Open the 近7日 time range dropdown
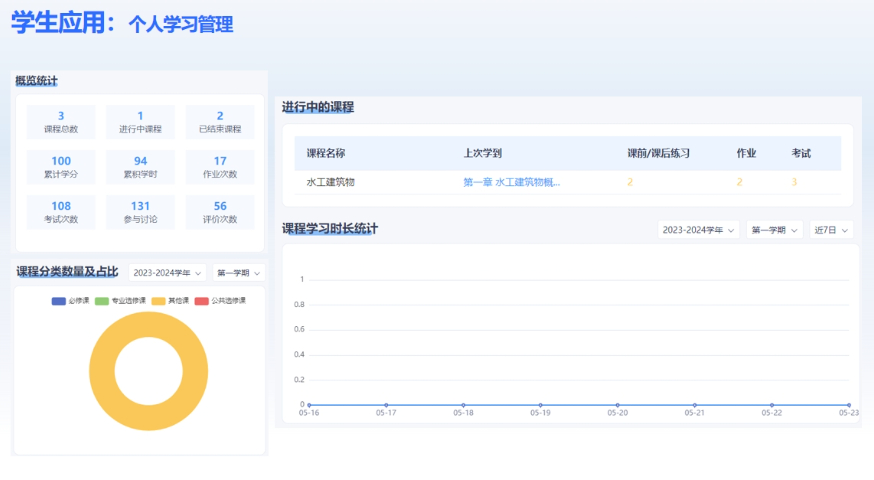The image size is (874, 480). pyautogui.click(x=831, y=230)
